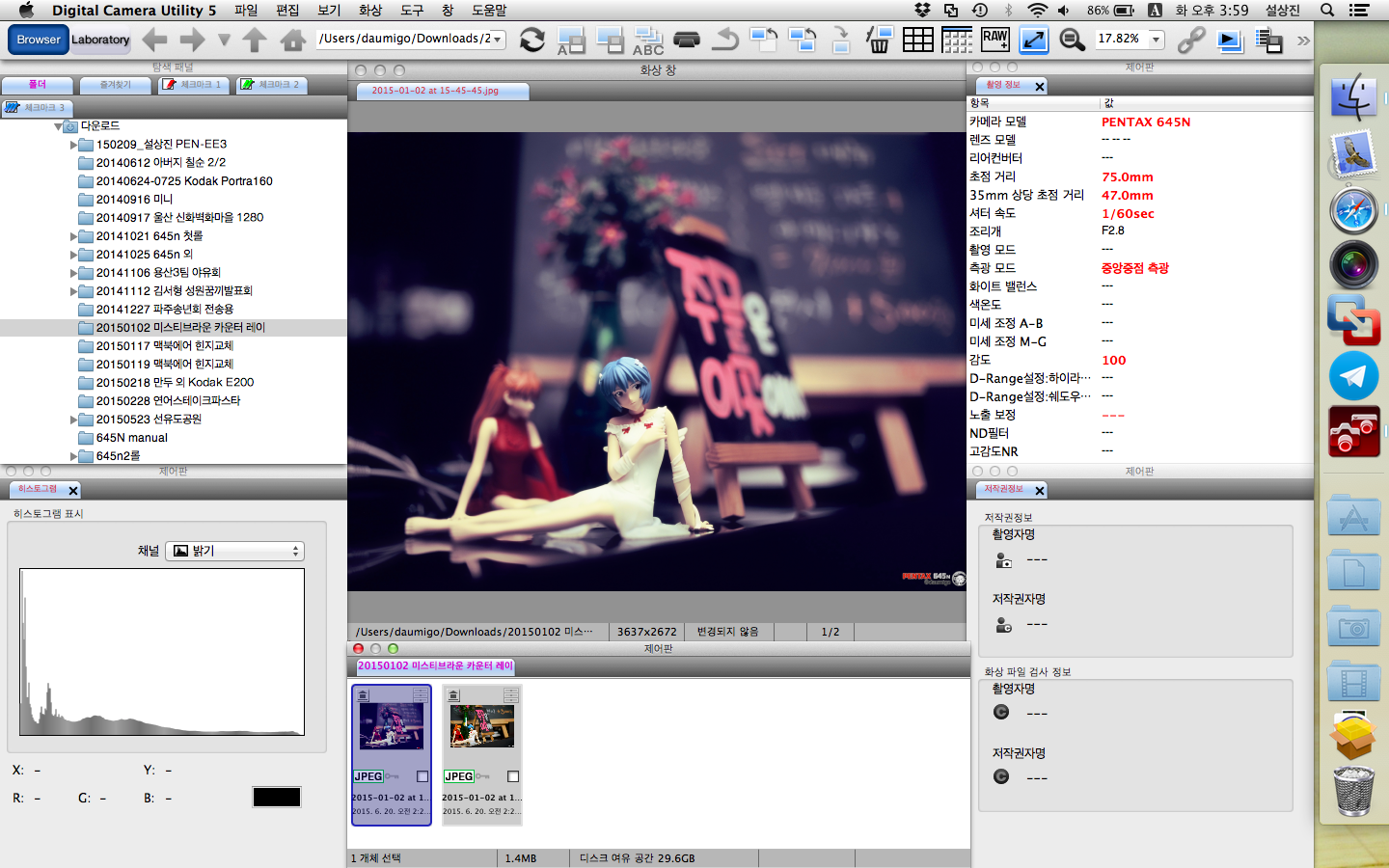Click the rotate icon on the unselected bright thumbnail
The image size is (1389, 868).
click(453, 695)
